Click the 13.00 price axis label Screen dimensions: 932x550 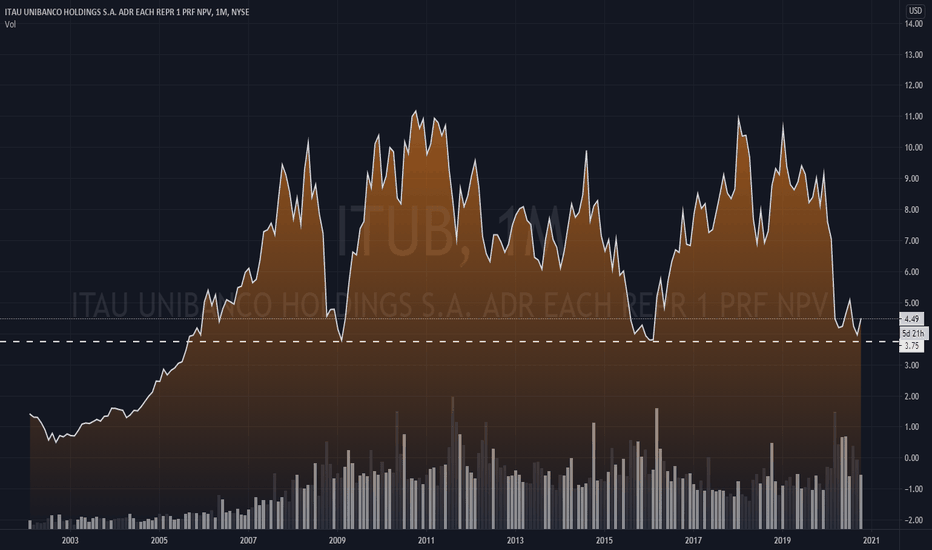click(x=914, y=55)
